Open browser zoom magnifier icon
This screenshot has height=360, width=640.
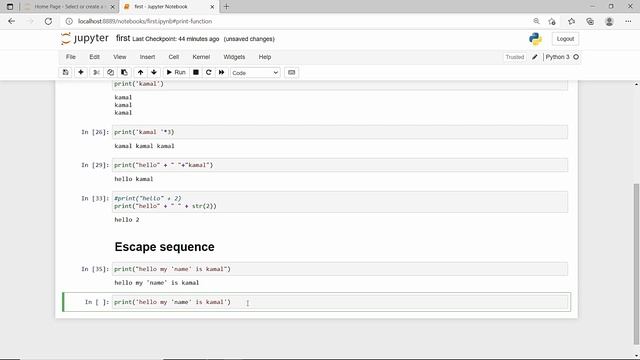[536, 21]
